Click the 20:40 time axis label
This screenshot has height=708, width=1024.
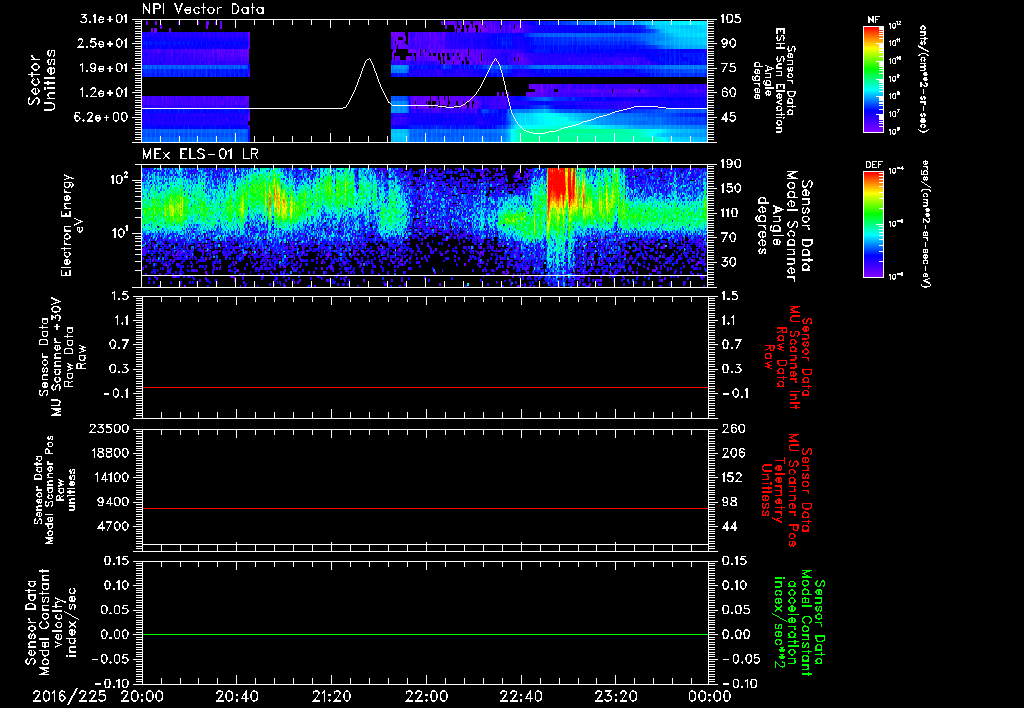tap(236, 697)
